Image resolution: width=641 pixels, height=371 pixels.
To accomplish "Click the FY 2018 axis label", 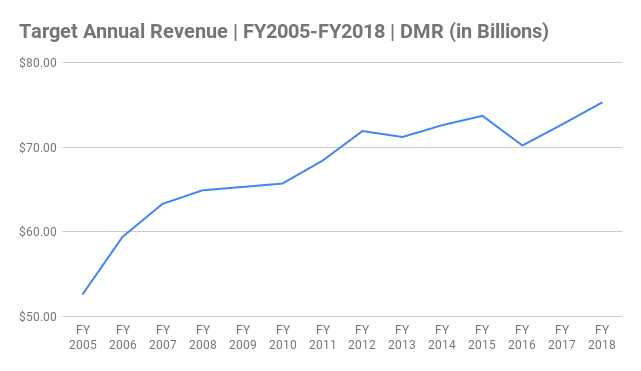I will tap(602, 337).
